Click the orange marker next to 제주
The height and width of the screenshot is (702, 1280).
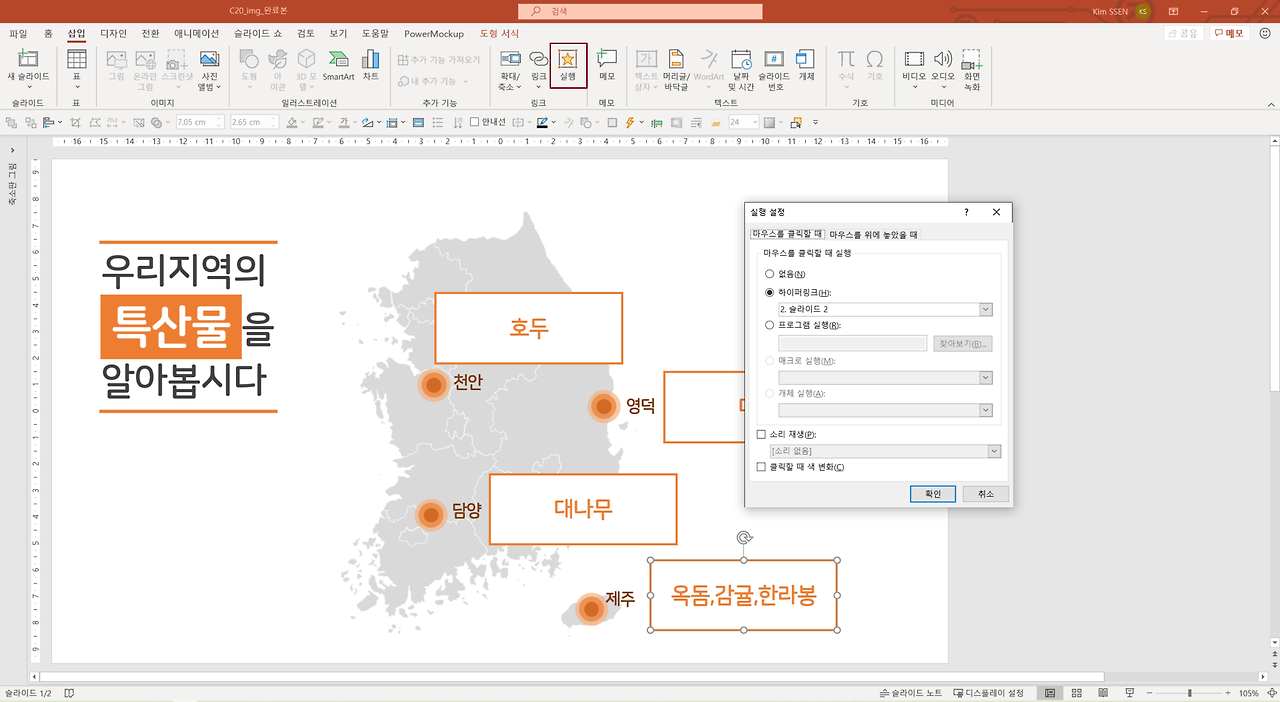coord(591,608)
